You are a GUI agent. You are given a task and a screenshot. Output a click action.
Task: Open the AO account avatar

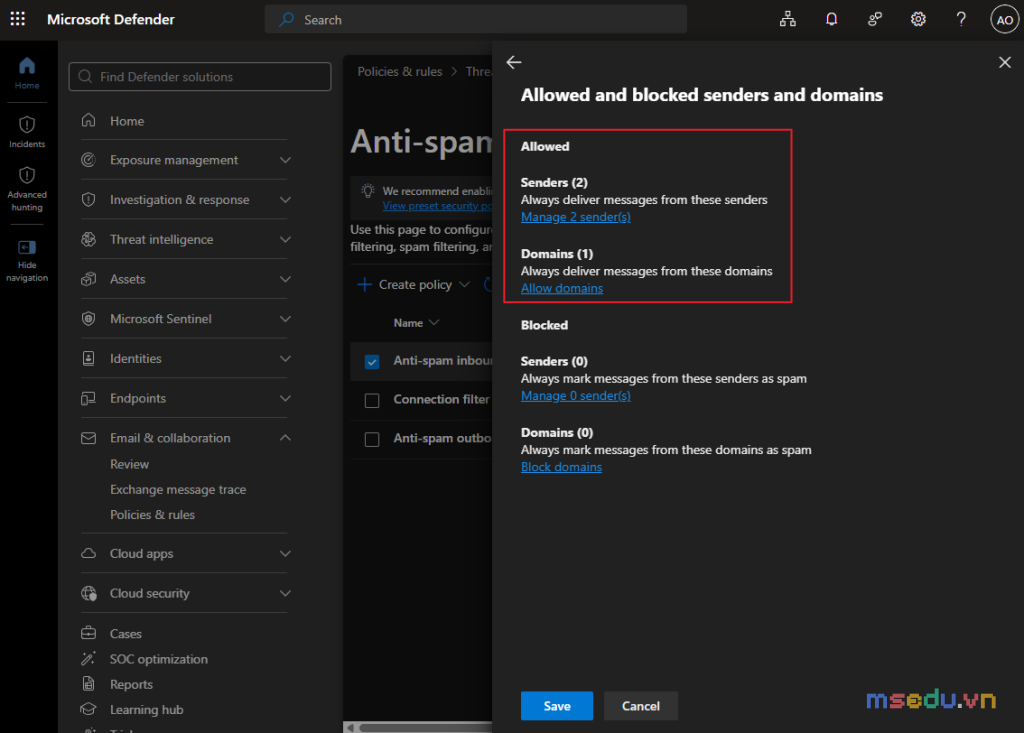pyautogui.click(x=1004, y=20)
